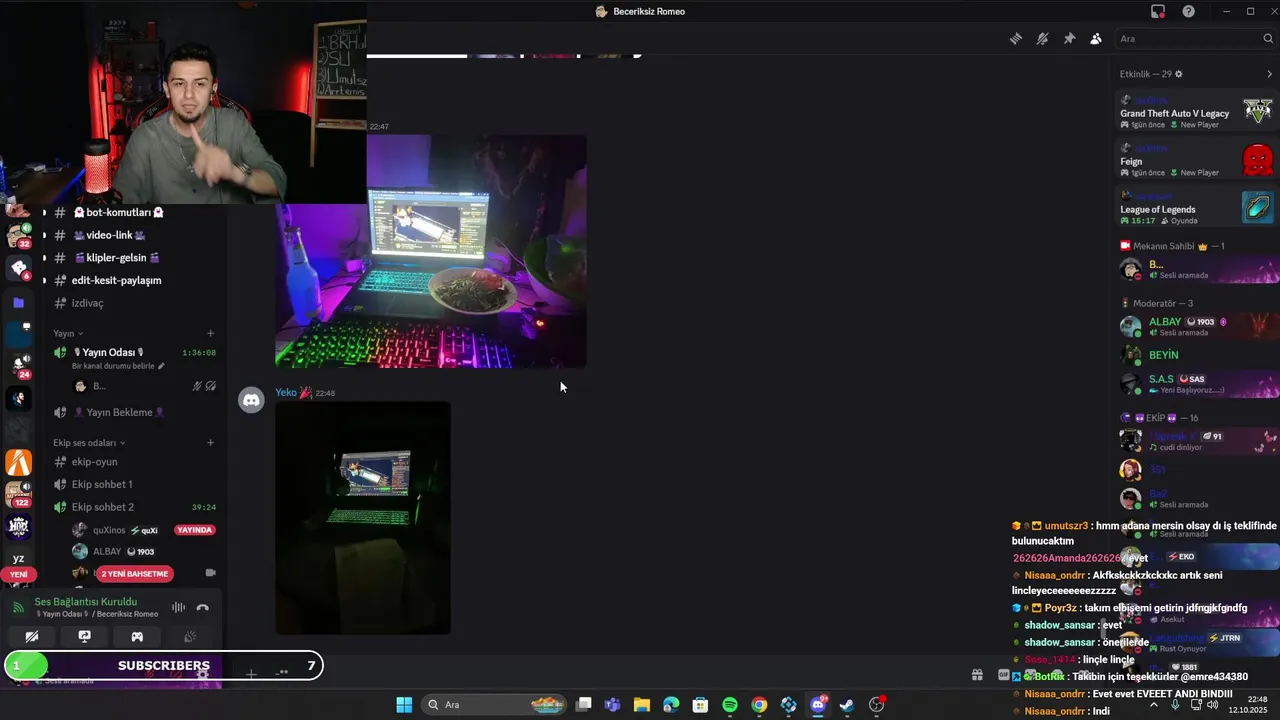Open the Feign activity card
Screen dimensions: 1280x720
click(1196, 160)
